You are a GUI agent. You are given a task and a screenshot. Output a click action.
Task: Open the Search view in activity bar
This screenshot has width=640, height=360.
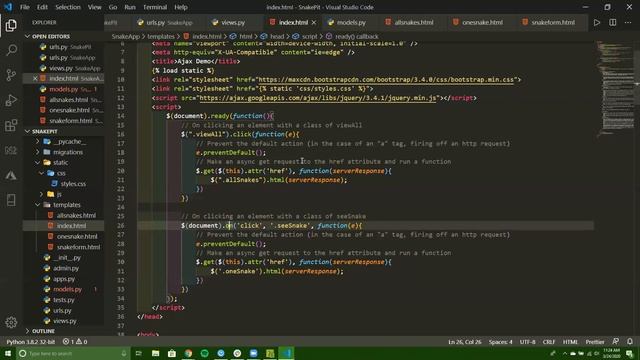coord(11,50)
